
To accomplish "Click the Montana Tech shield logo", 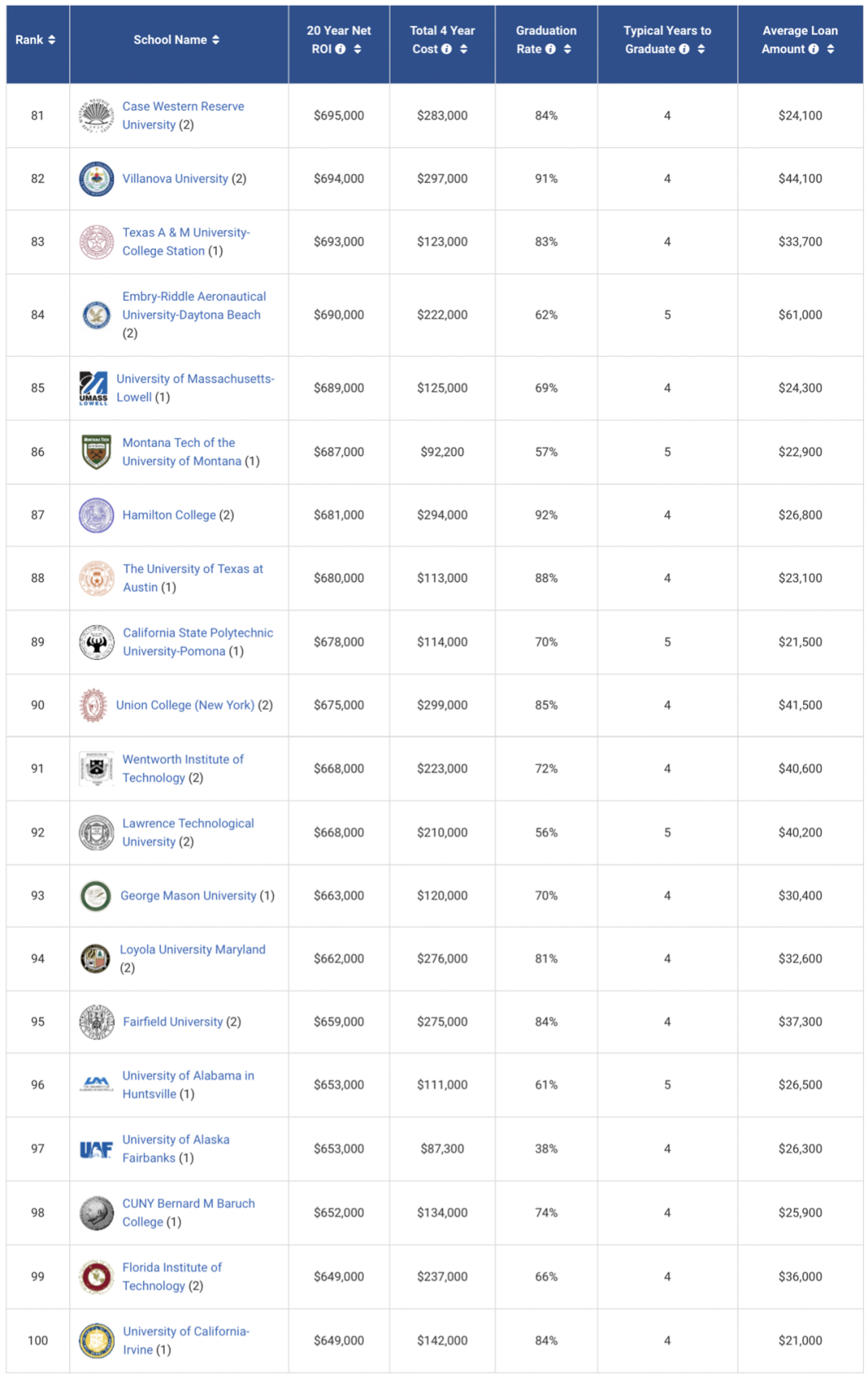I will coord(96,452).
